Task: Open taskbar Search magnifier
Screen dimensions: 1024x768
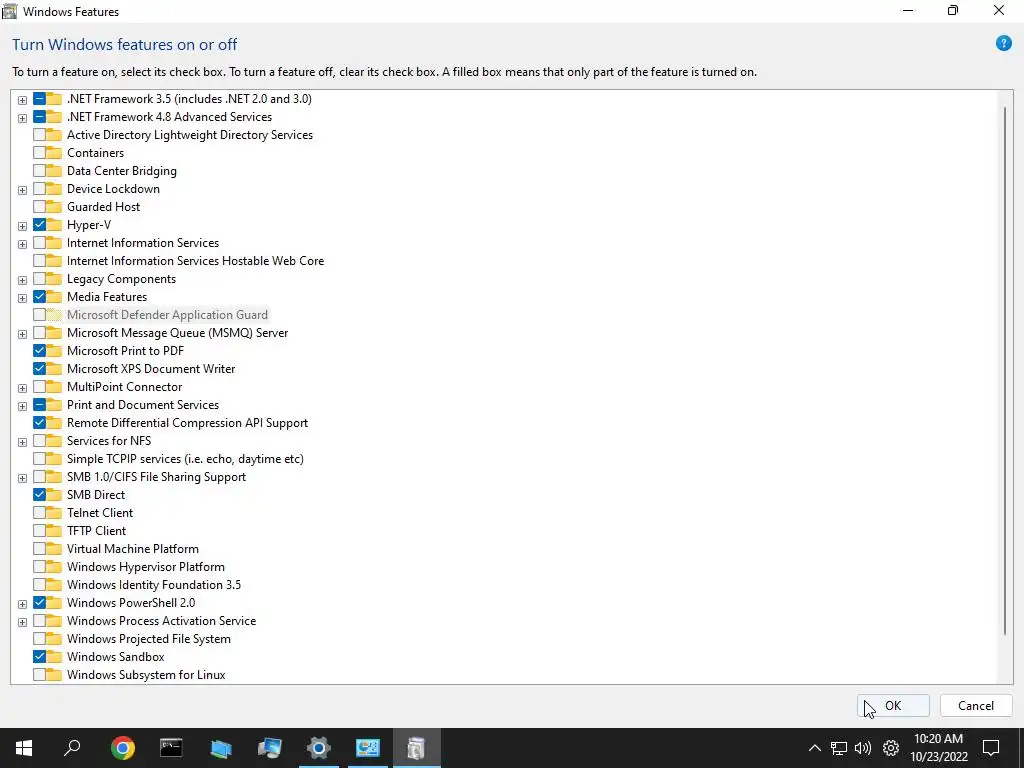Action: click(x=72, y=748)
